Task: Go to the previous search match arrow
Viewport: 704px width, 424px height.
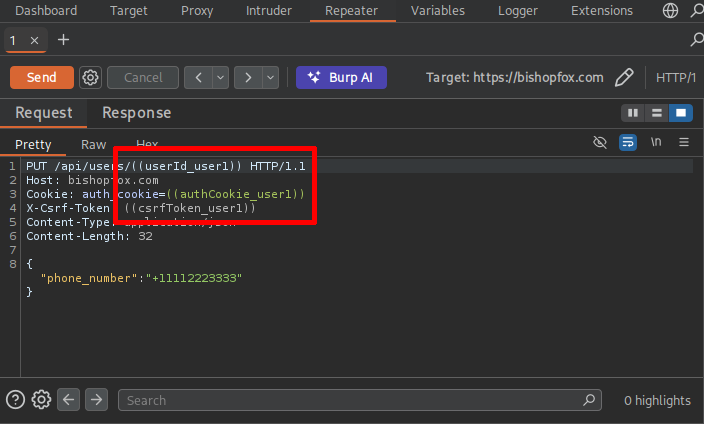Action: point(69,400)
